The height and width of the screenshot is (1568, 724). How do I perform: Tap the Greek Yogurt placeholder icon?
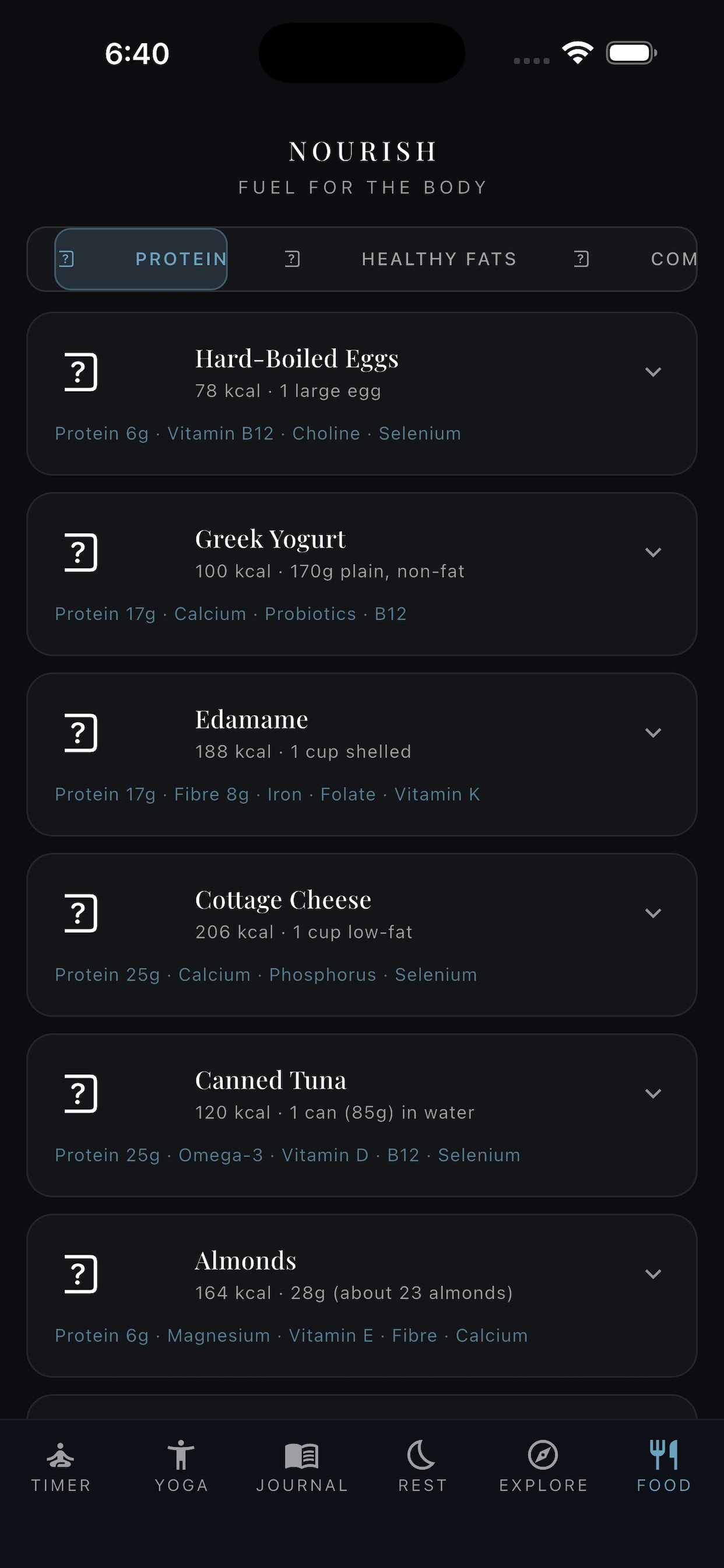pyautogui.click(x=81, y=552)
